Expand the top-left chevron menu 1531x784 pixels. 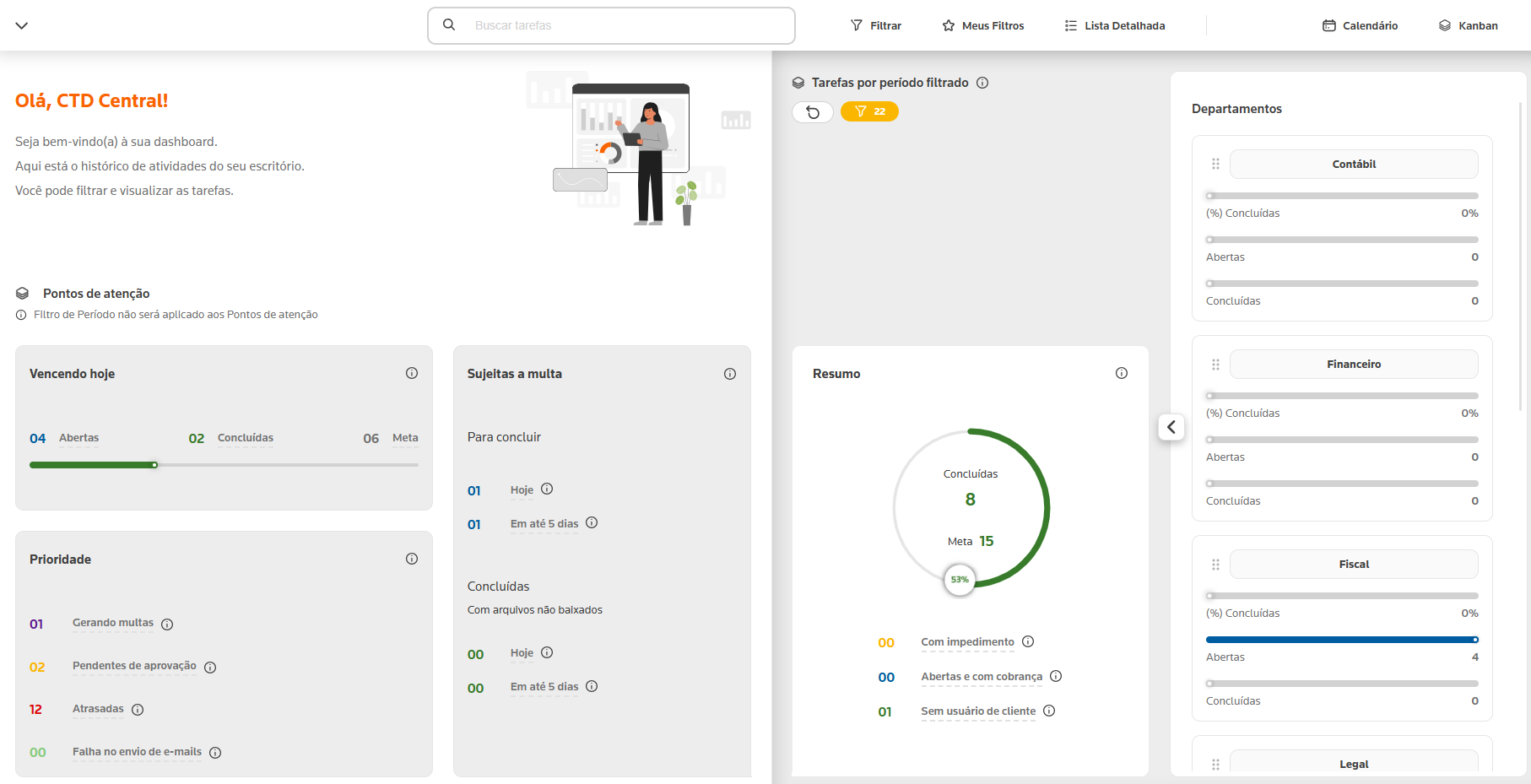(x=22, y=25)
